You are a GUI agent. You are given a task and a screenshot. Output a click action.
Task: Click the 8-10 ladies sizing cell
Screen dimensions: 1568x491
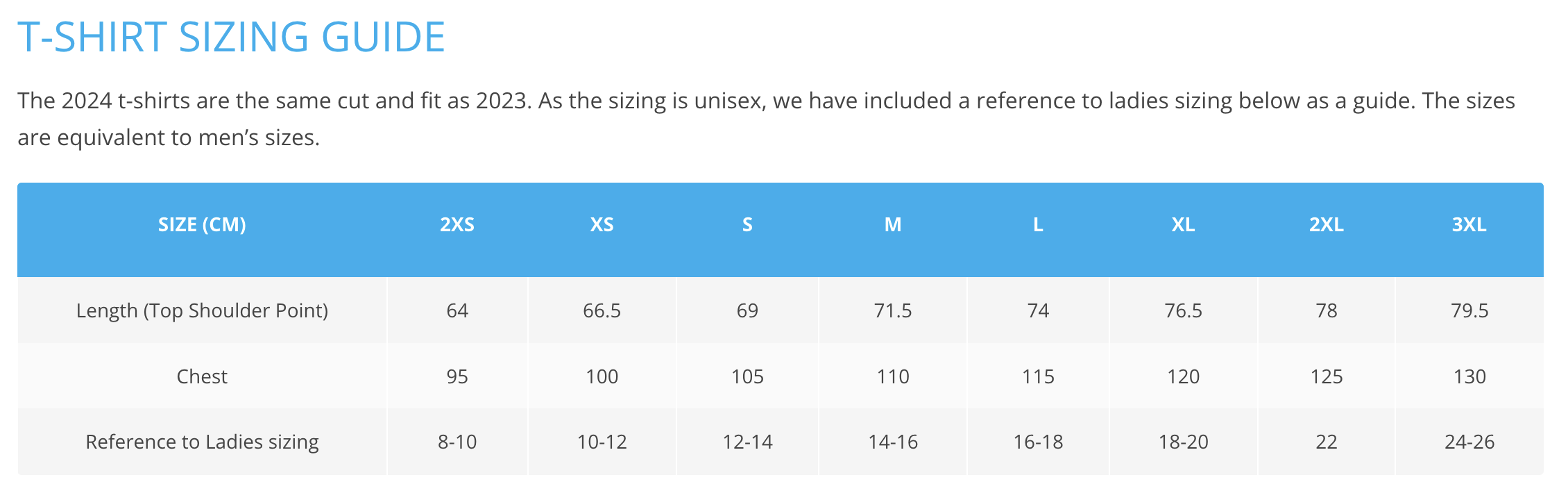tap(457, 442)
